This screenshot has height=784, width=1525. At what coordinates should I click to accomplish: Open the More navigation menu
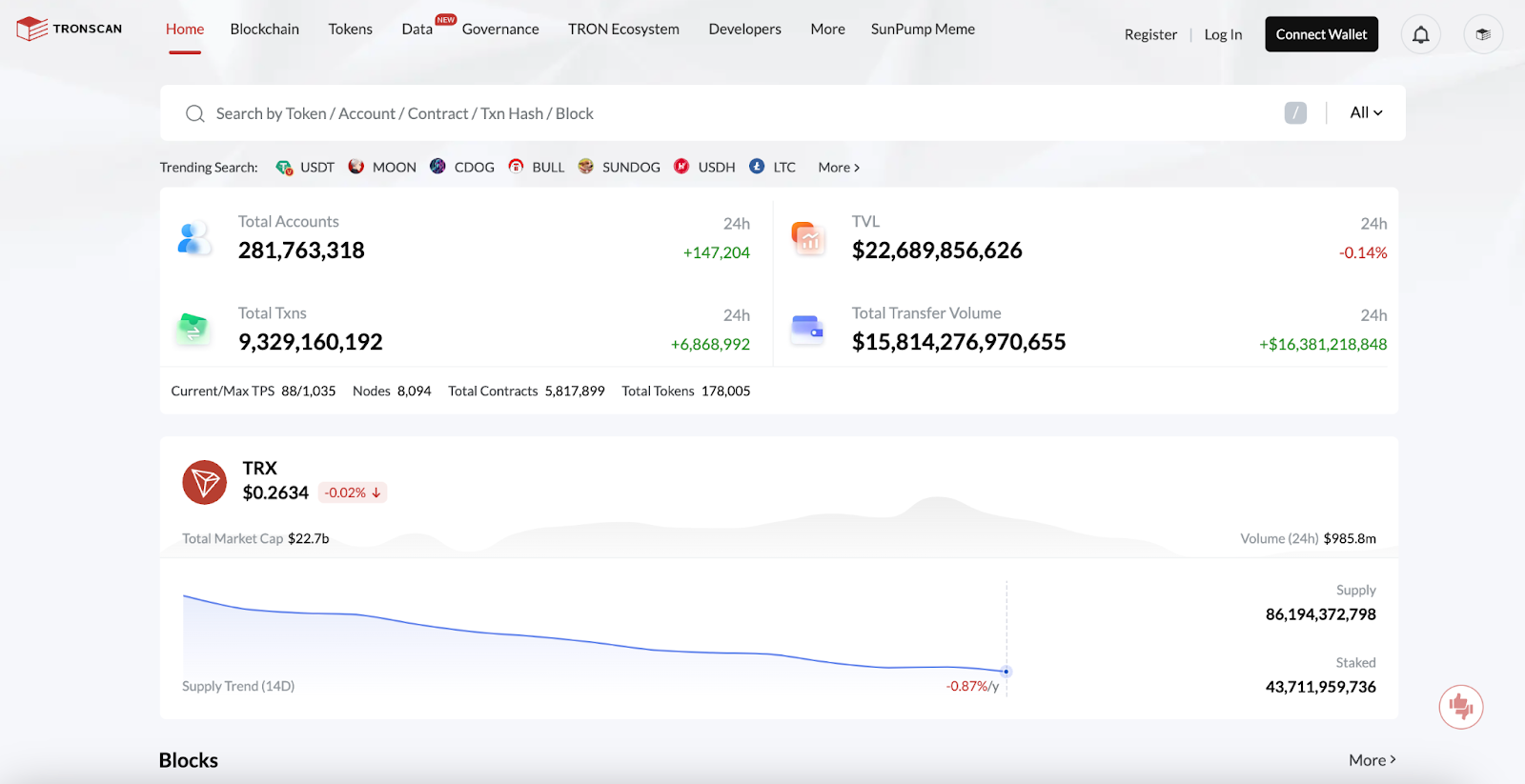pyautogui.click(x=828, y=30)
